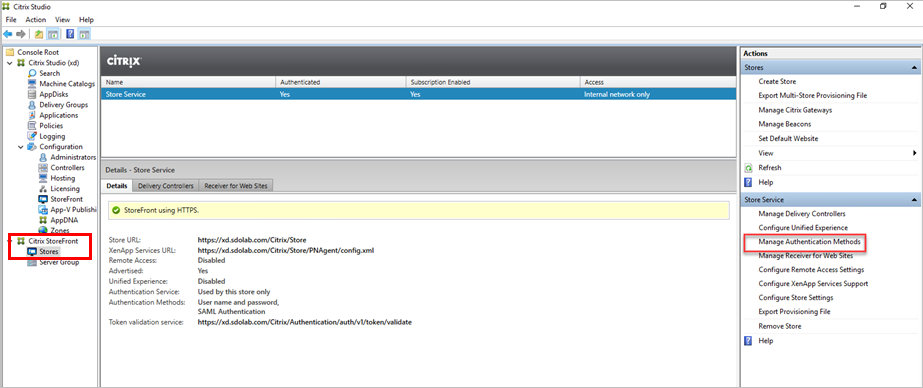The width and height of the screenshot is (923, 388).
Task: Select the Search node icon
Action: pos(33,73)
